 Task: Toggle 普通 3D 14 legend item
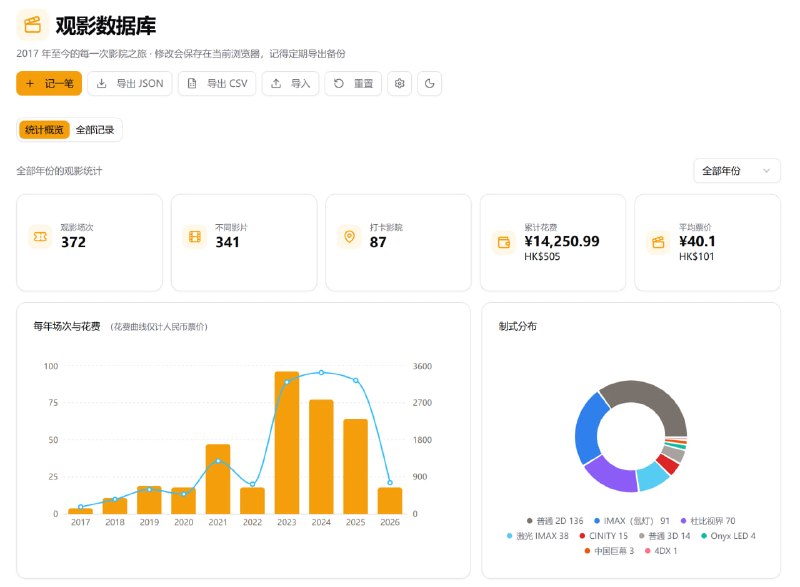coord(665,536)
